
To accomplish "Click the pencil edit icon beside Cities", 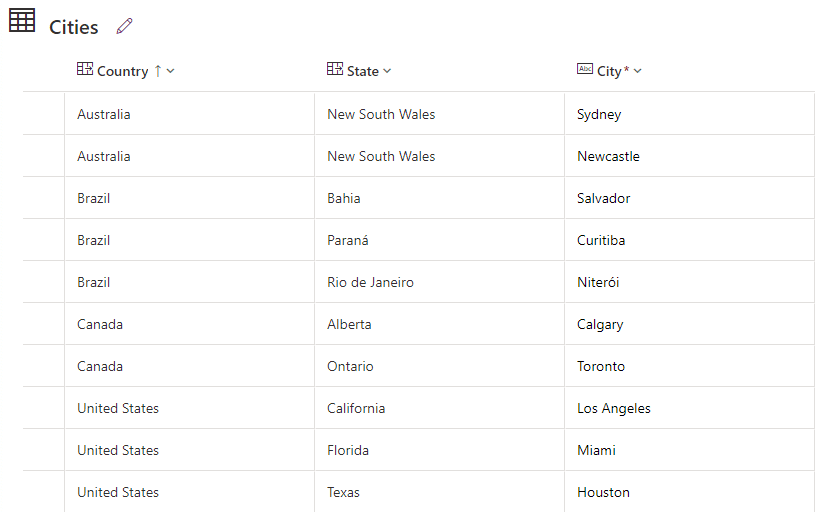I will pos(124,26).
